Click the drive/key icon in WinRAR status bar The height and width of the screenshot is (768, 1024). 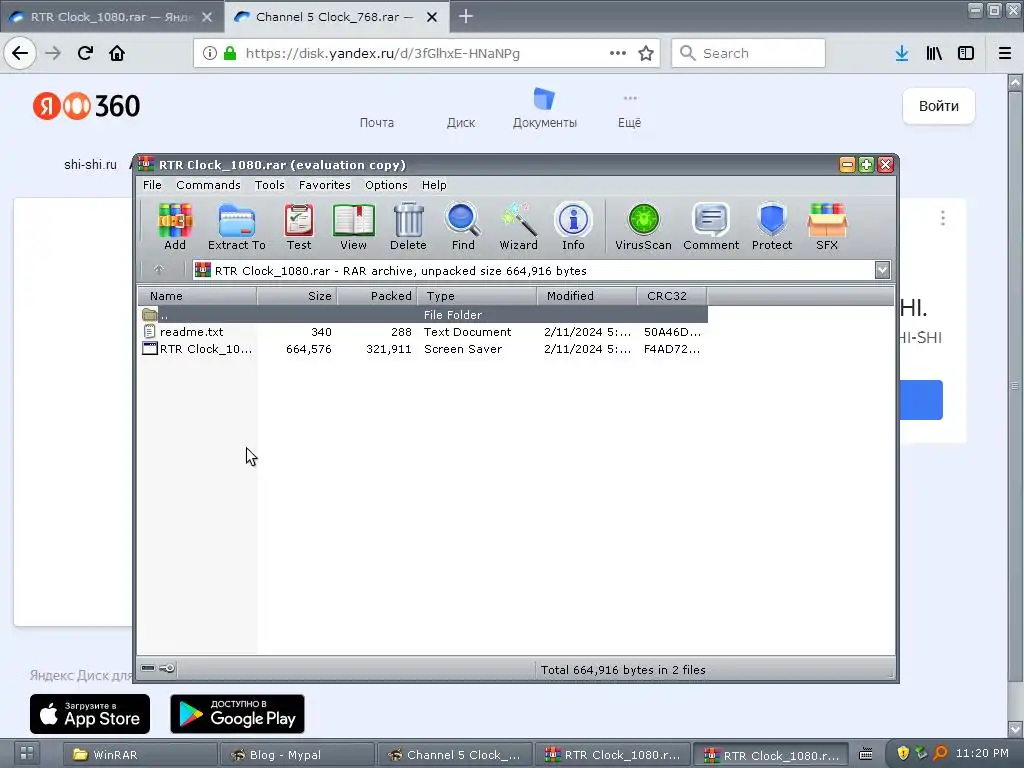point(158,668)
